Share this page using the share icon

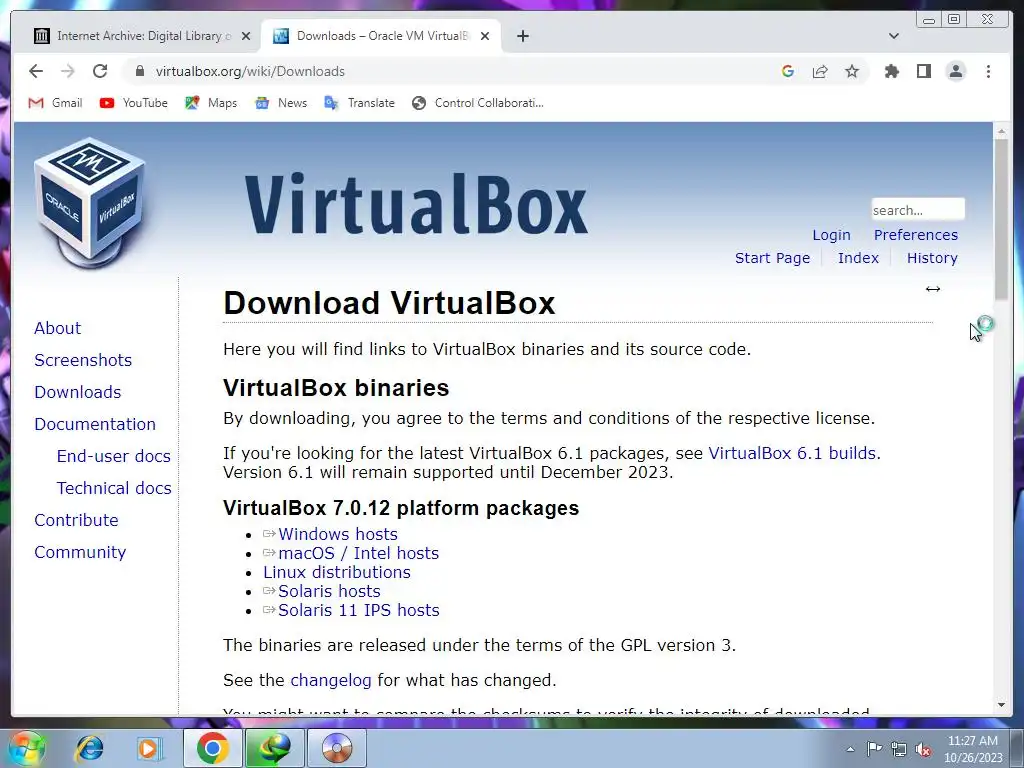(x=820, y=71)
